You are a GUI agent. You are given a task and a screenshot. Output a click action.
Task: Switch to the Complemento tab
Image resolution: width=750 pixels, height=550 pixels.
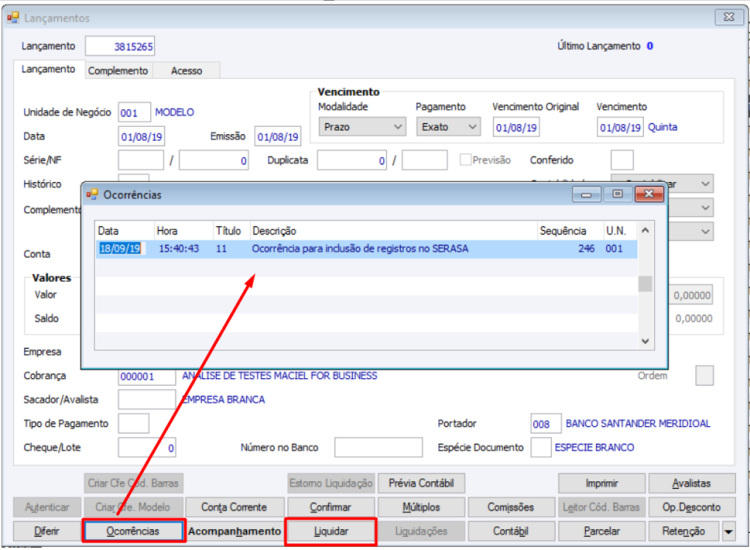(118, 71)
